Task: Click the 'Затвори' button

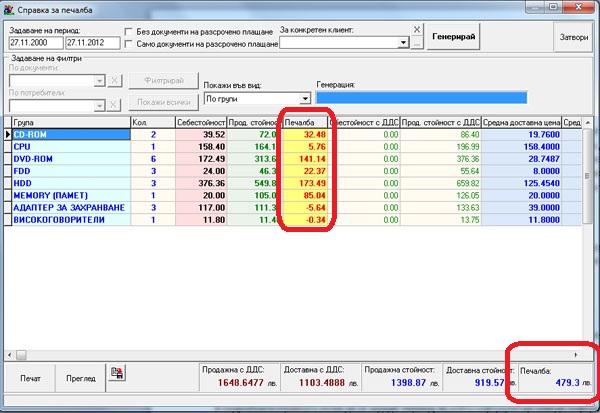Action: coord(570,37)
